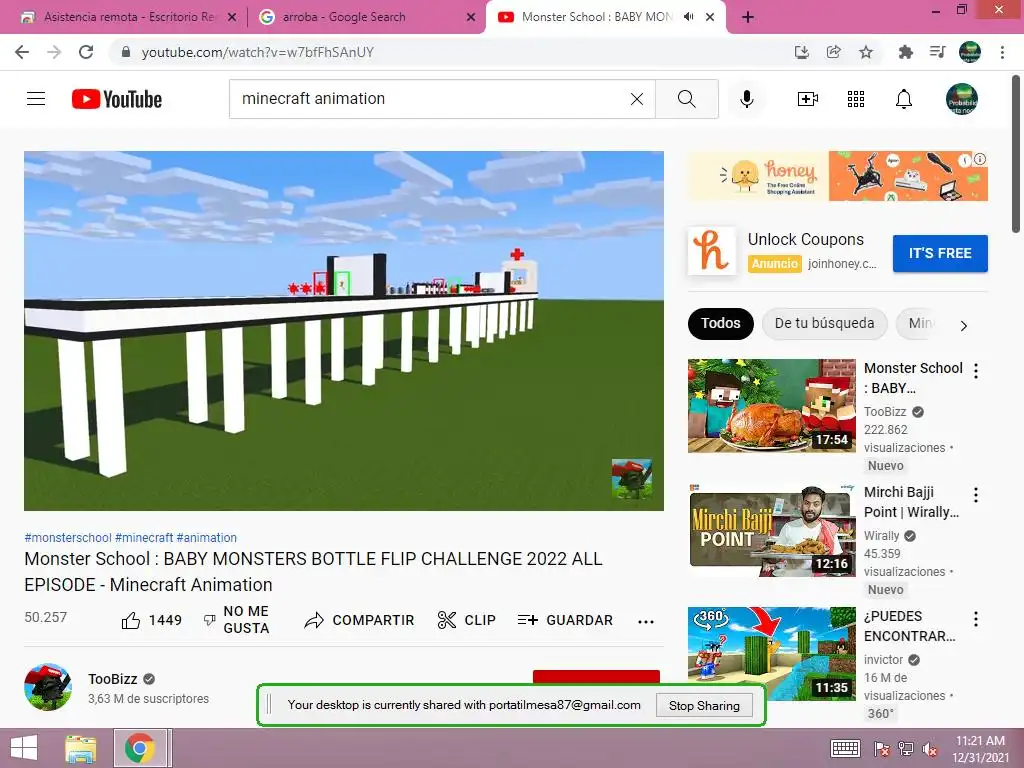Open the on-screen keyboard tray icon
The height and width of the screenshot is (768, 1024).
(845, 748)
